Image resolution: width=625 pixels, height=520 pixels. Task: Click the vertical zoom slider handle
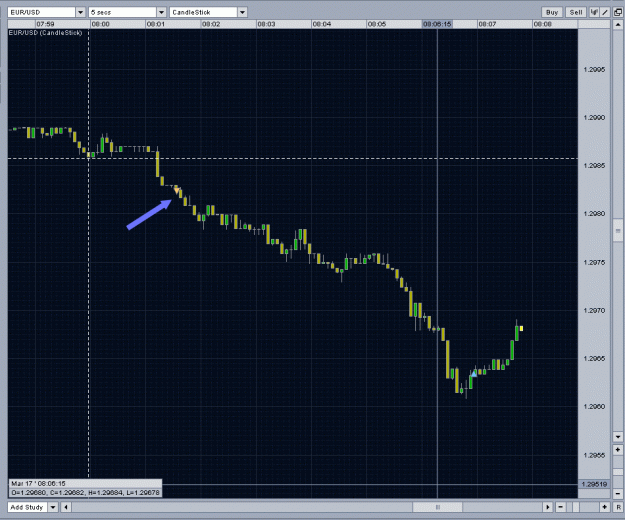tap(618, 472)
